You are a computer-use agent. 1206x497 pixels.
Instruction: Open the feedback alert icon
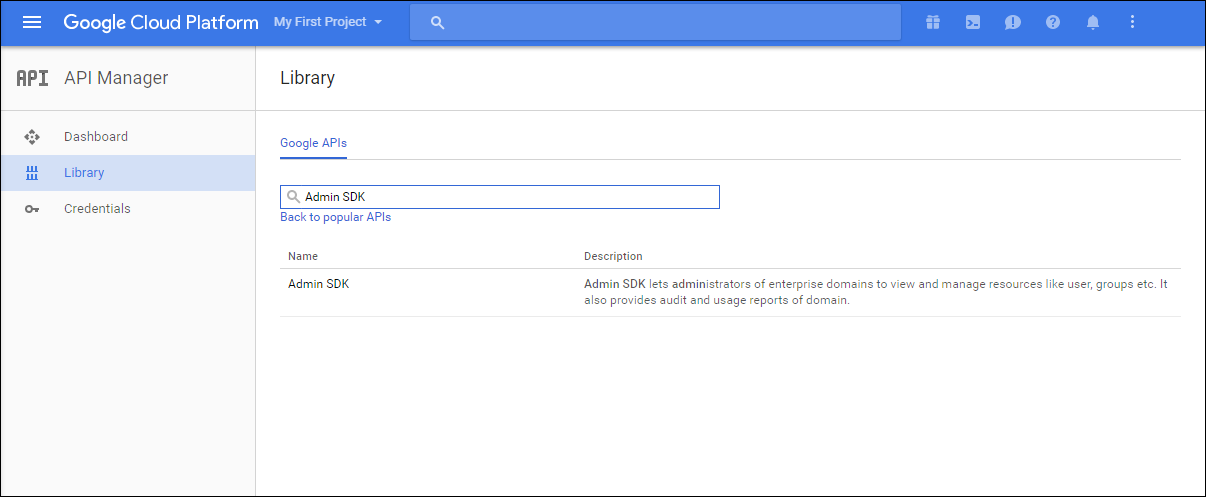(1013, 22)
